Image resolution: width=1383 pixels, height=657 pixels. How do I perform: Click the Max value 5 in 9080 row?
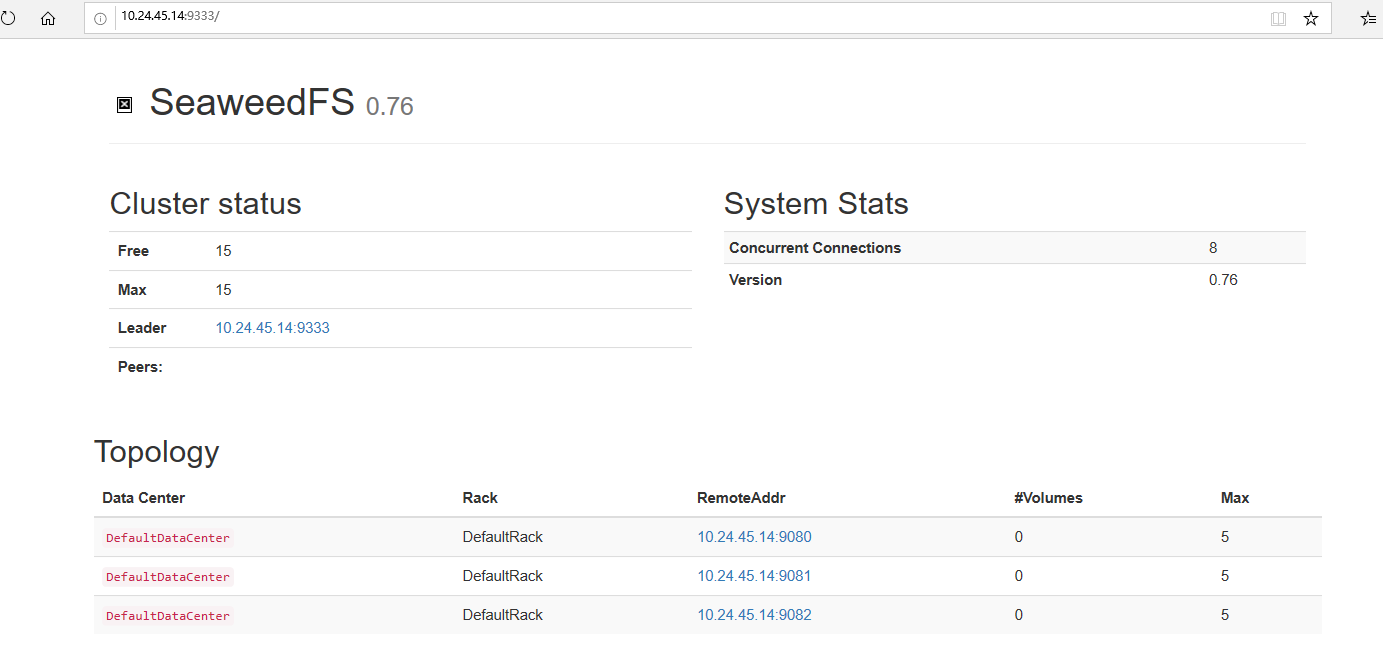(x=1225, y=537)
